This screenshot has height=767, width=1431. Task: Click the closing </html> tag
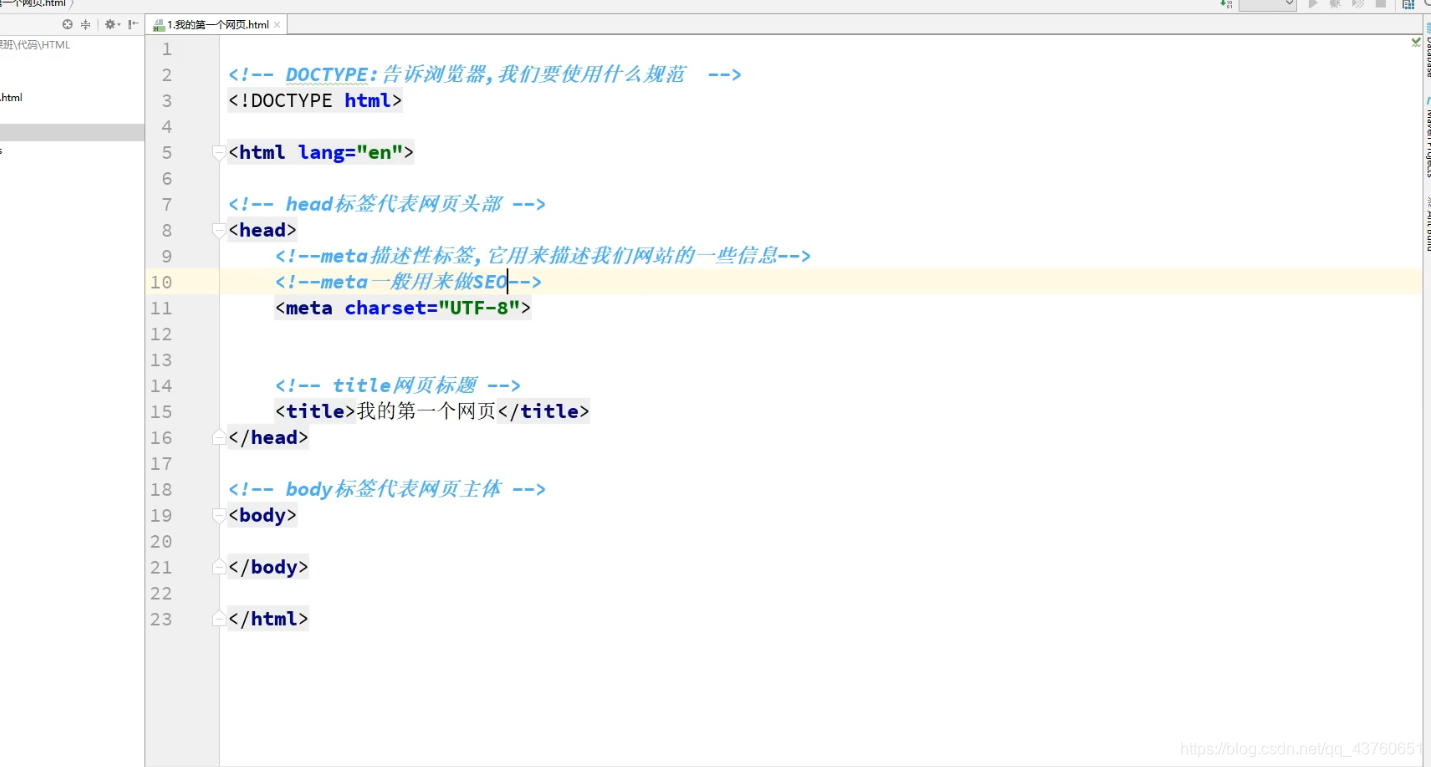coord(268,620)
